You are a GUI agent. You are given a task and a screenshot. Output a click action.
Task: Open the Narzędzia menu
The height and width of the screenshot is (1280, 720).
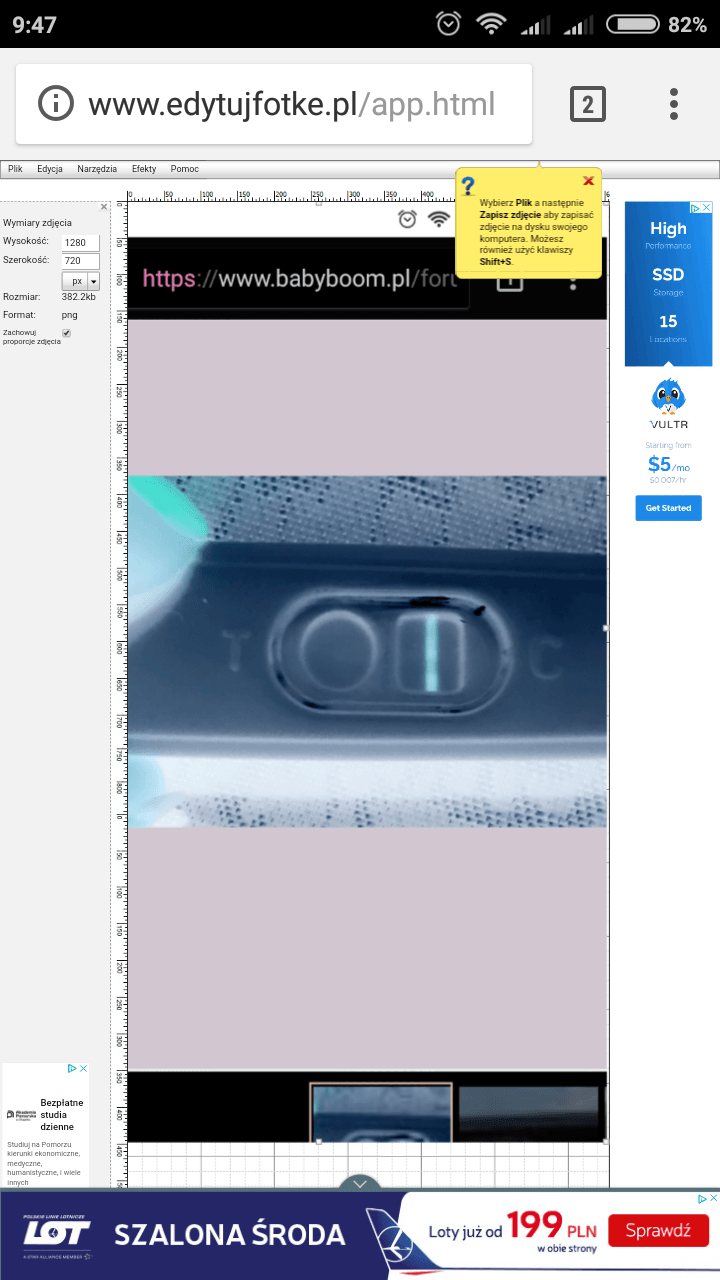tap(97, 169)
